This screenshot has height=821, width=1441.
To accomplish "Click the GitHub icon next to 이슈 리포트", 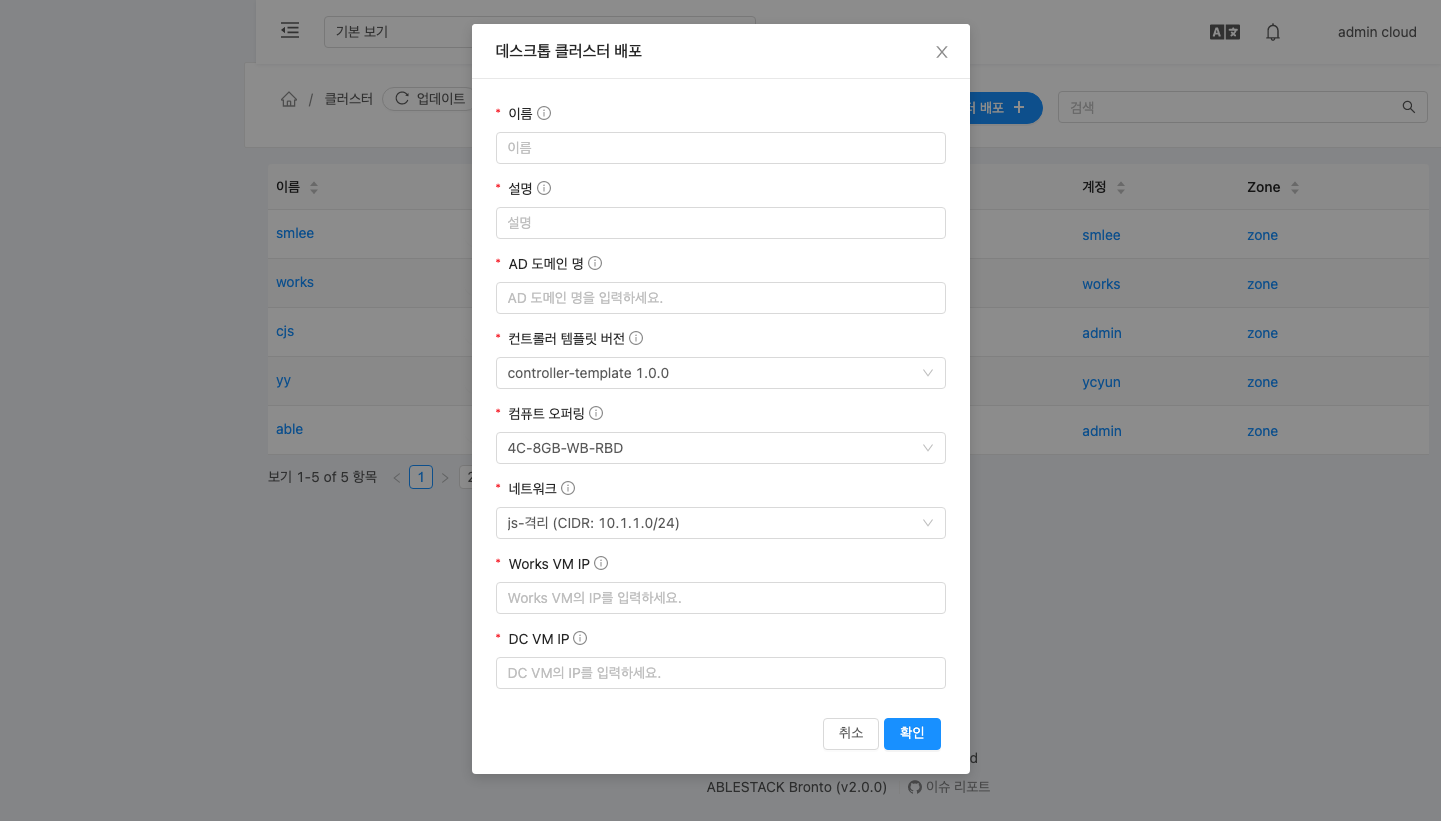I will [914, 787].
